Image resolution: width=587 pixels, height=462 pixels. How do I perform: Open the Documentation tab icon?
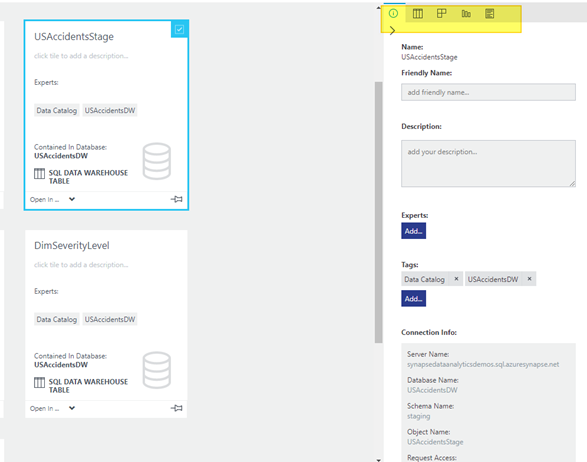(x=490, y=14)
